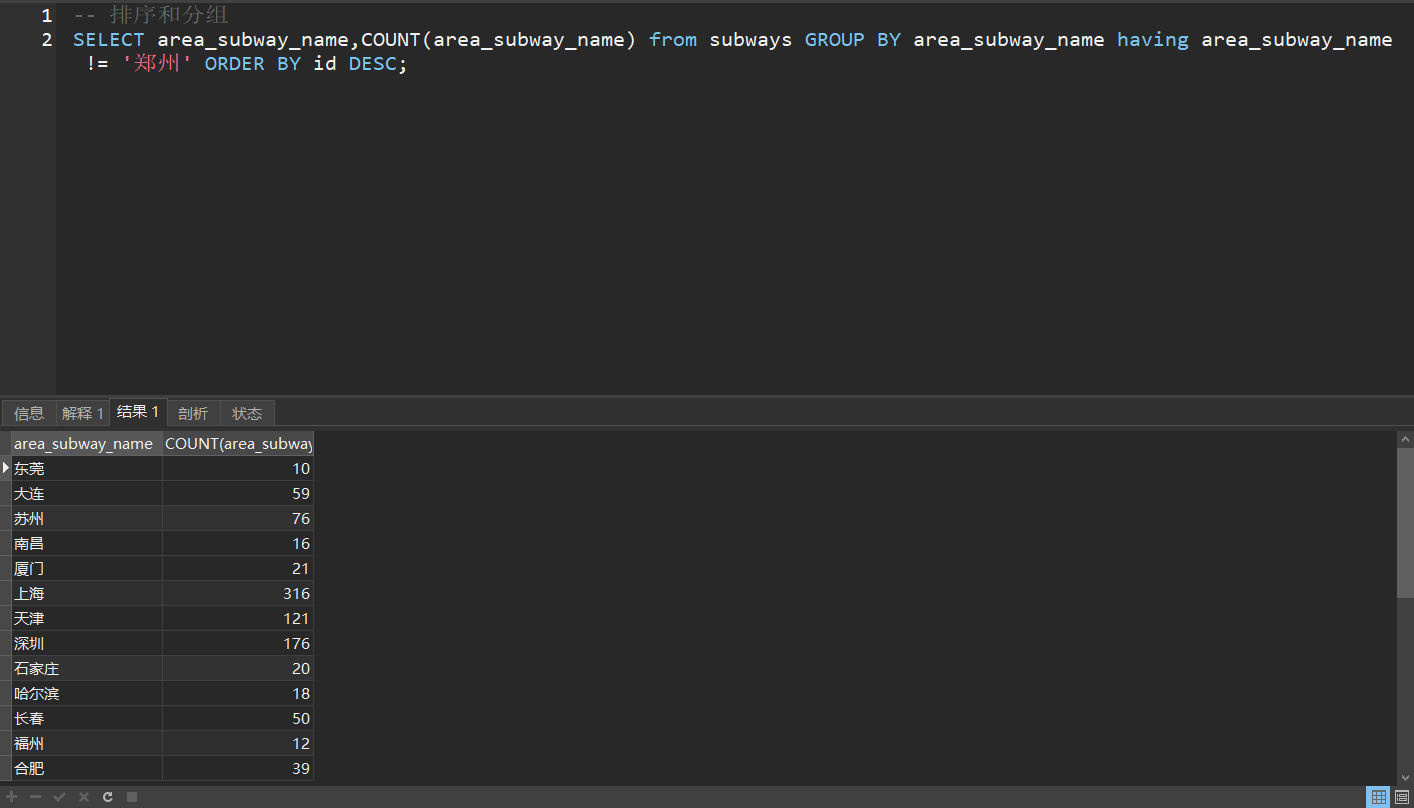1414x808 pixels.
Task: Open the 状态 tab
Action: pos(247,413)
